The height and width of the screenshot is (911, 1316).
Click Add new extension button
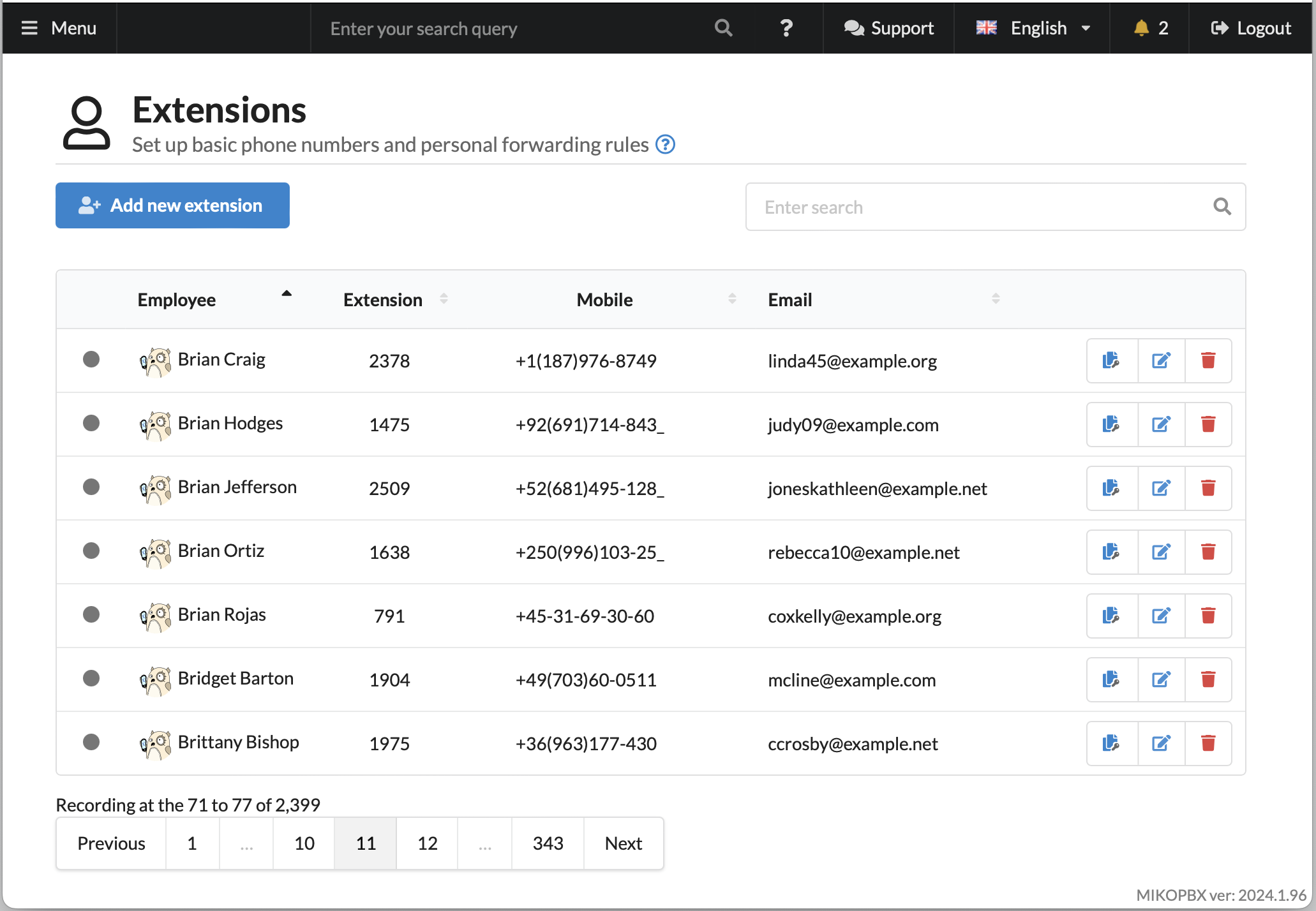(x=172, y=205)
